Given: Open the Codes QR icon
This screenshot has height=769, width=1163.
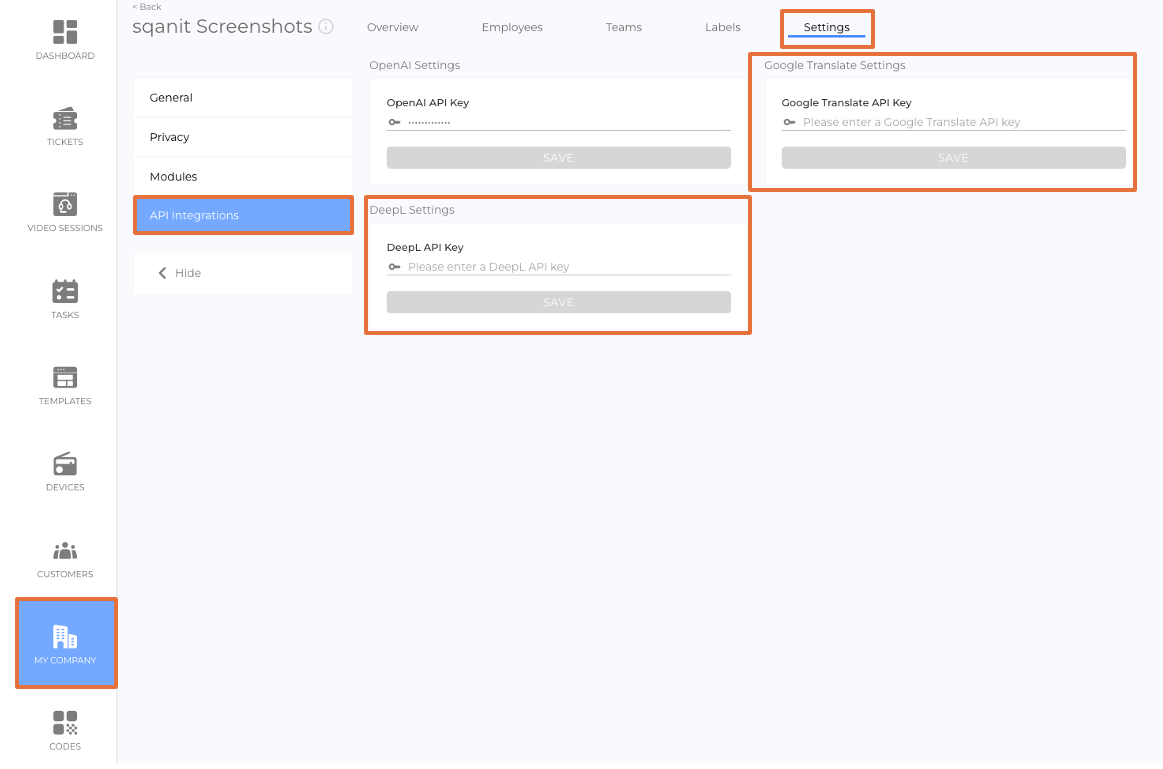Looking at the screenshot, I should [x=65, y=723].
